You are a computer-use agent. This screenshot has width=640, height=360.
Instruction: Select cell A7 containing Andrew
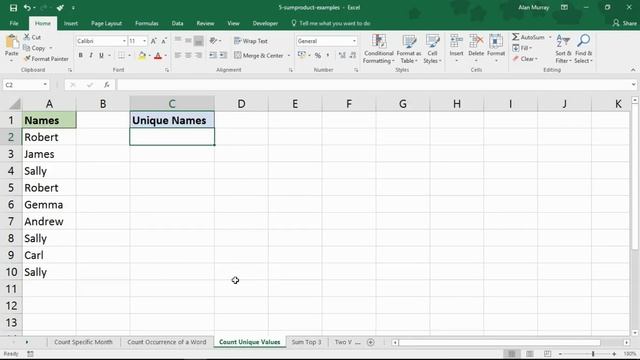click(49, 222)
